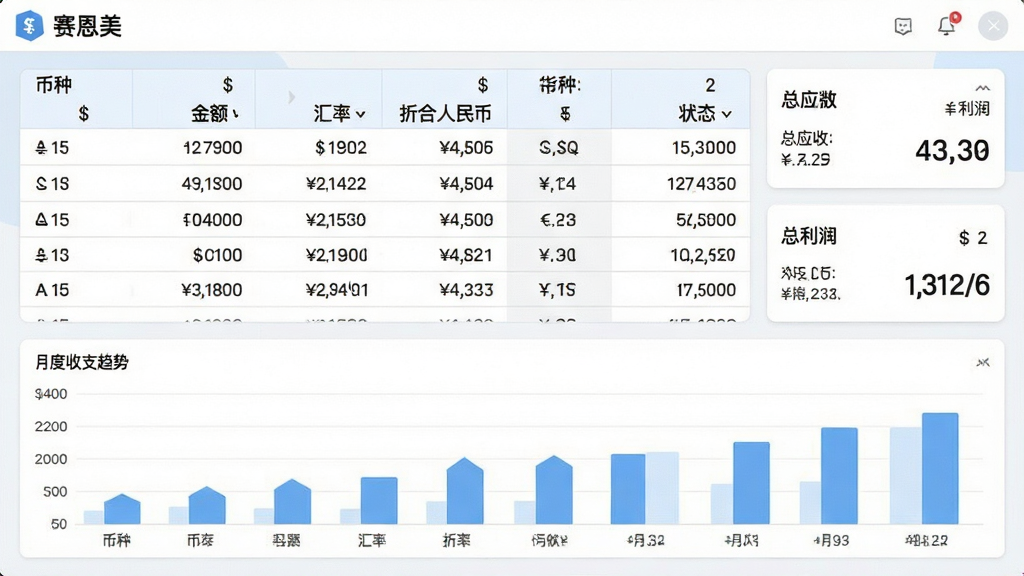
Task: Click the 2200 y-axis label
Action: coord(51,426)
